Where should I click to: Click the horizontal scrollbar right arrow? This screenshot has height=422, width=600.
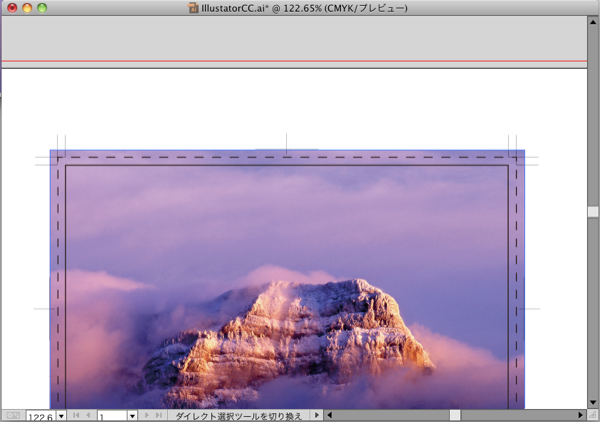581,415
